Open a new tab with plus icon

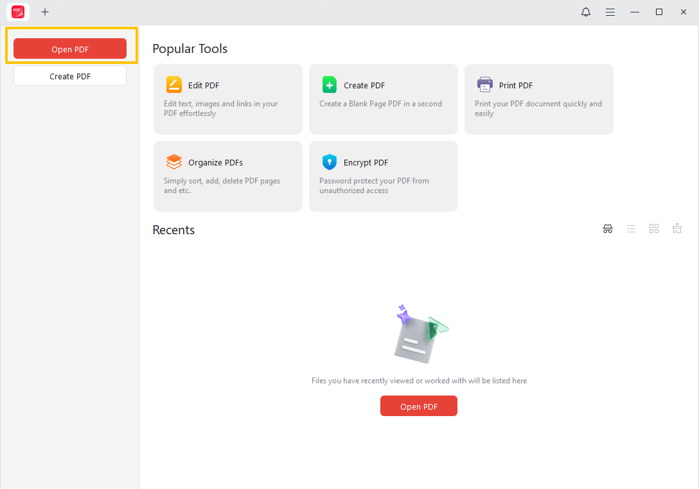(45, 12)
